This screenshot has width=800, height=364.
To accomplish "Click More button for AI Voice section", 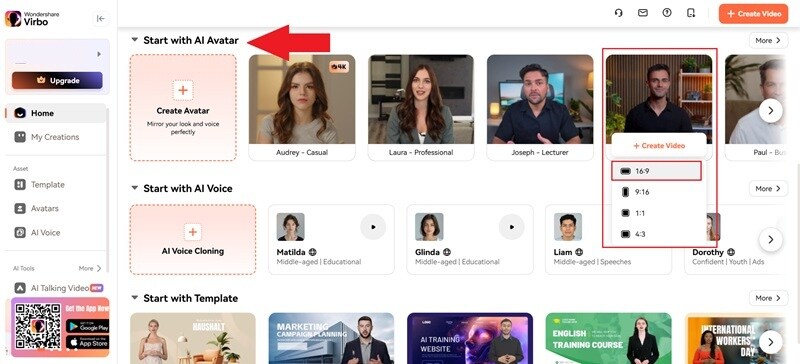I will 768,188.
